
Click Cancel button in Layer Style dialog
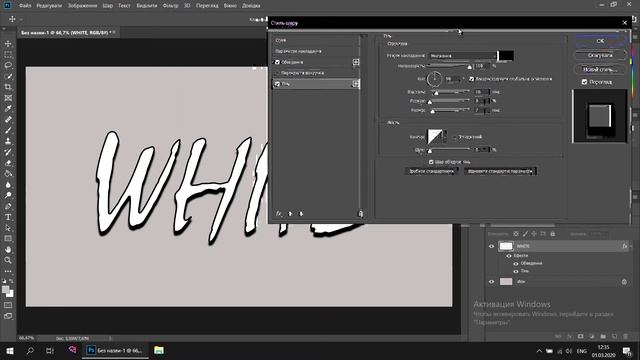click(x=600, y=55)
